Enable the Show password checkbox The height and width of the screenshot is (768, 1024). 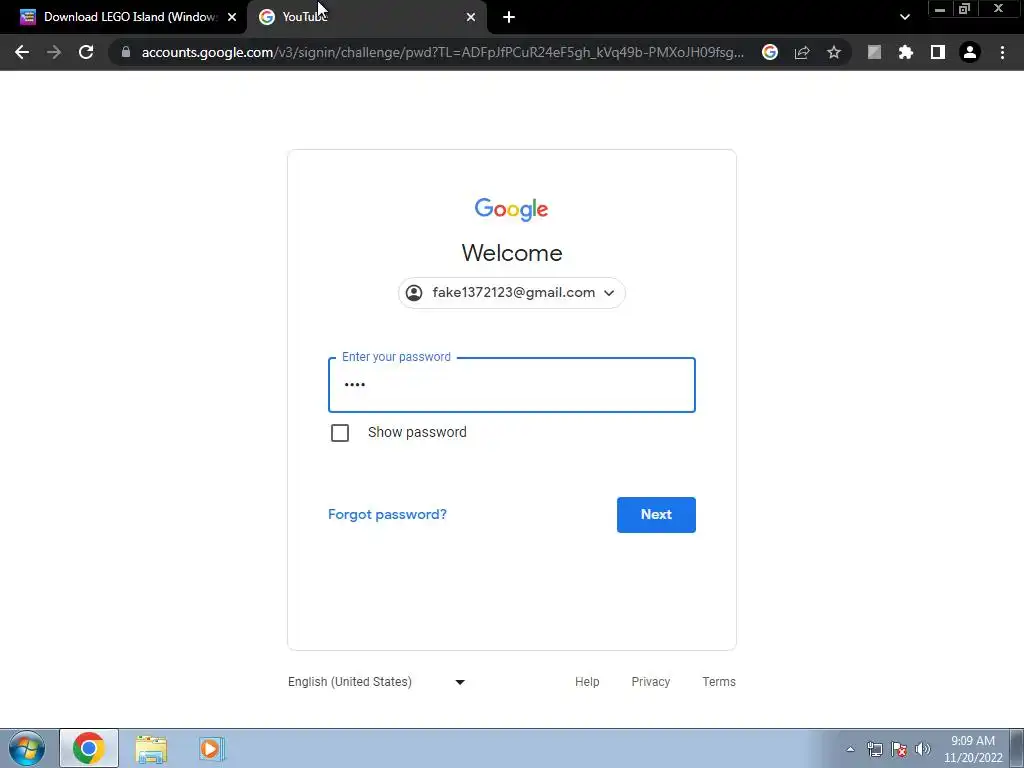pyautogui.click(x=340, y=432)
